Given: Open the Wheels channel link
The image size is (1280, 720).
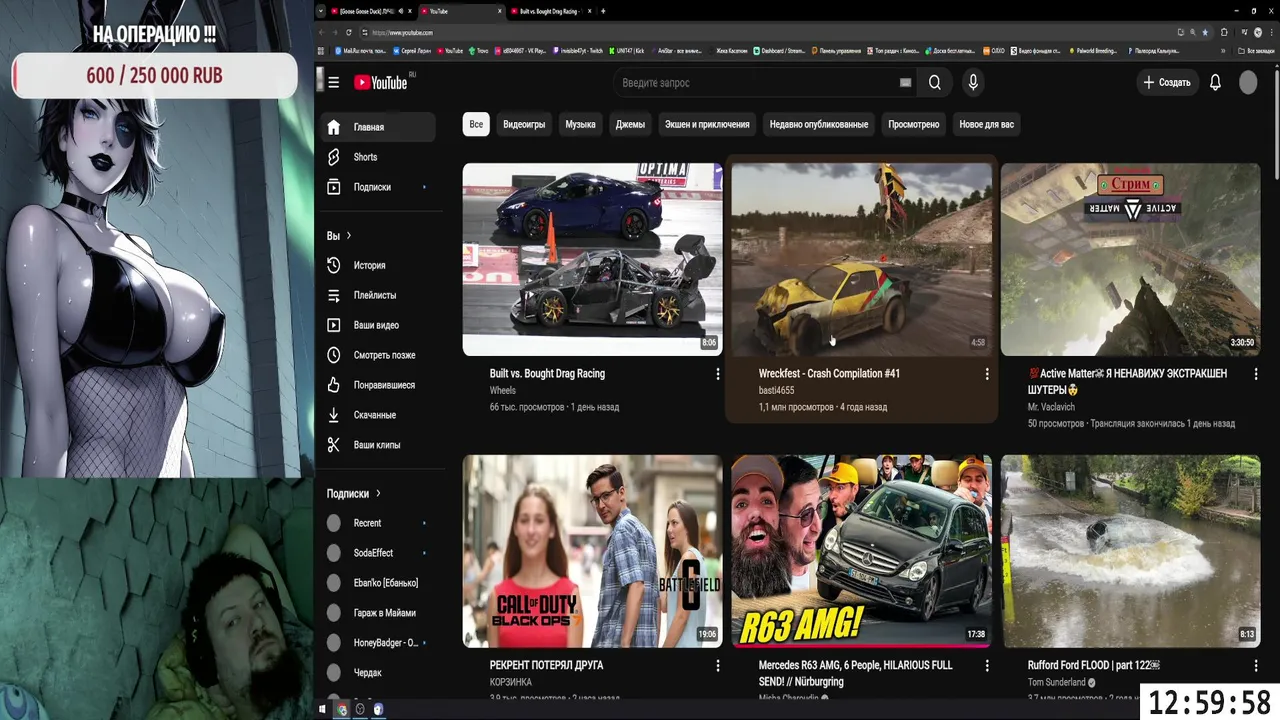Looking at the screenshot, I should (503, 391).
